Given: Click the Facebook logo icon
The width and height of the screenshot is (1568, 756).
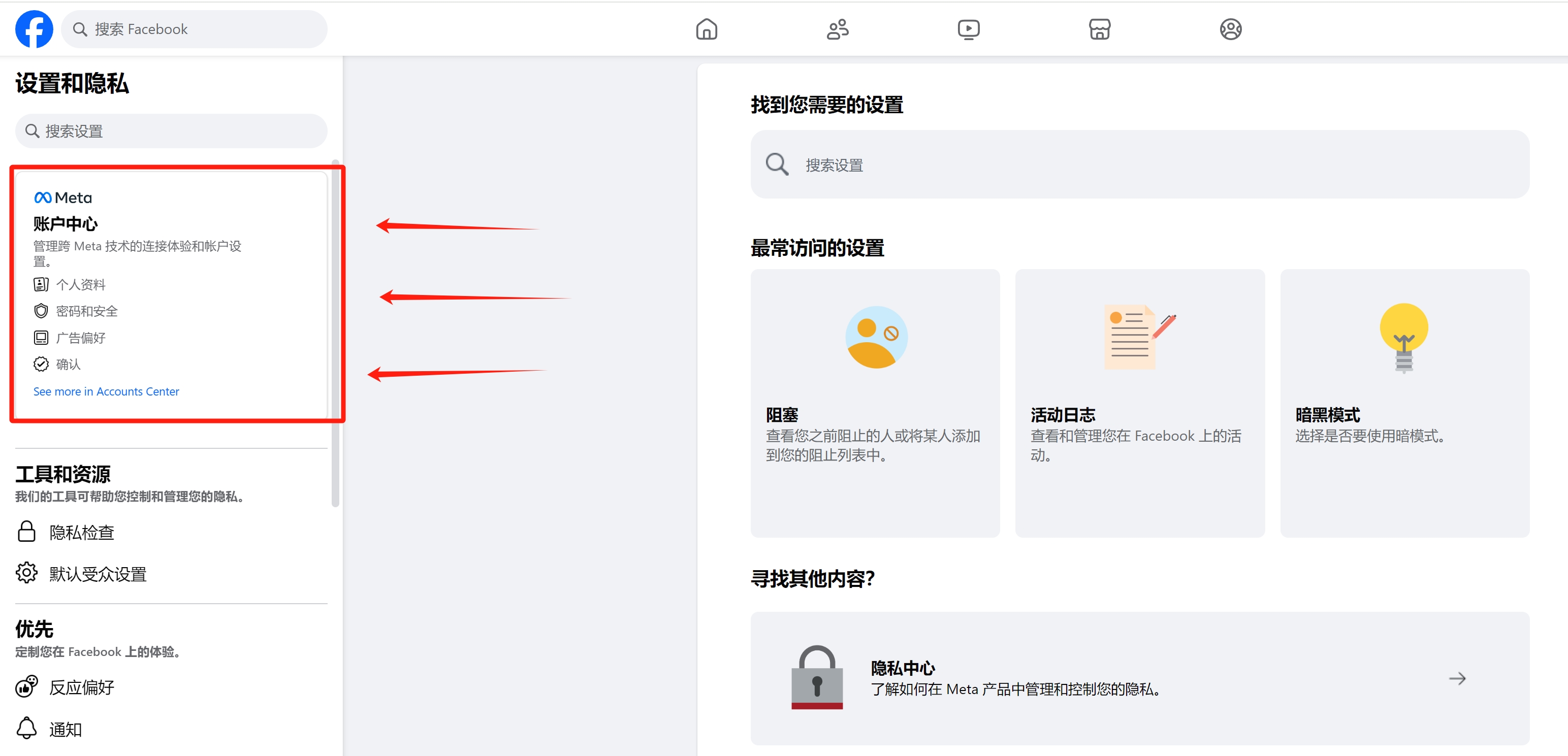Looking at the screenshot, I should (x=34, y=29).
